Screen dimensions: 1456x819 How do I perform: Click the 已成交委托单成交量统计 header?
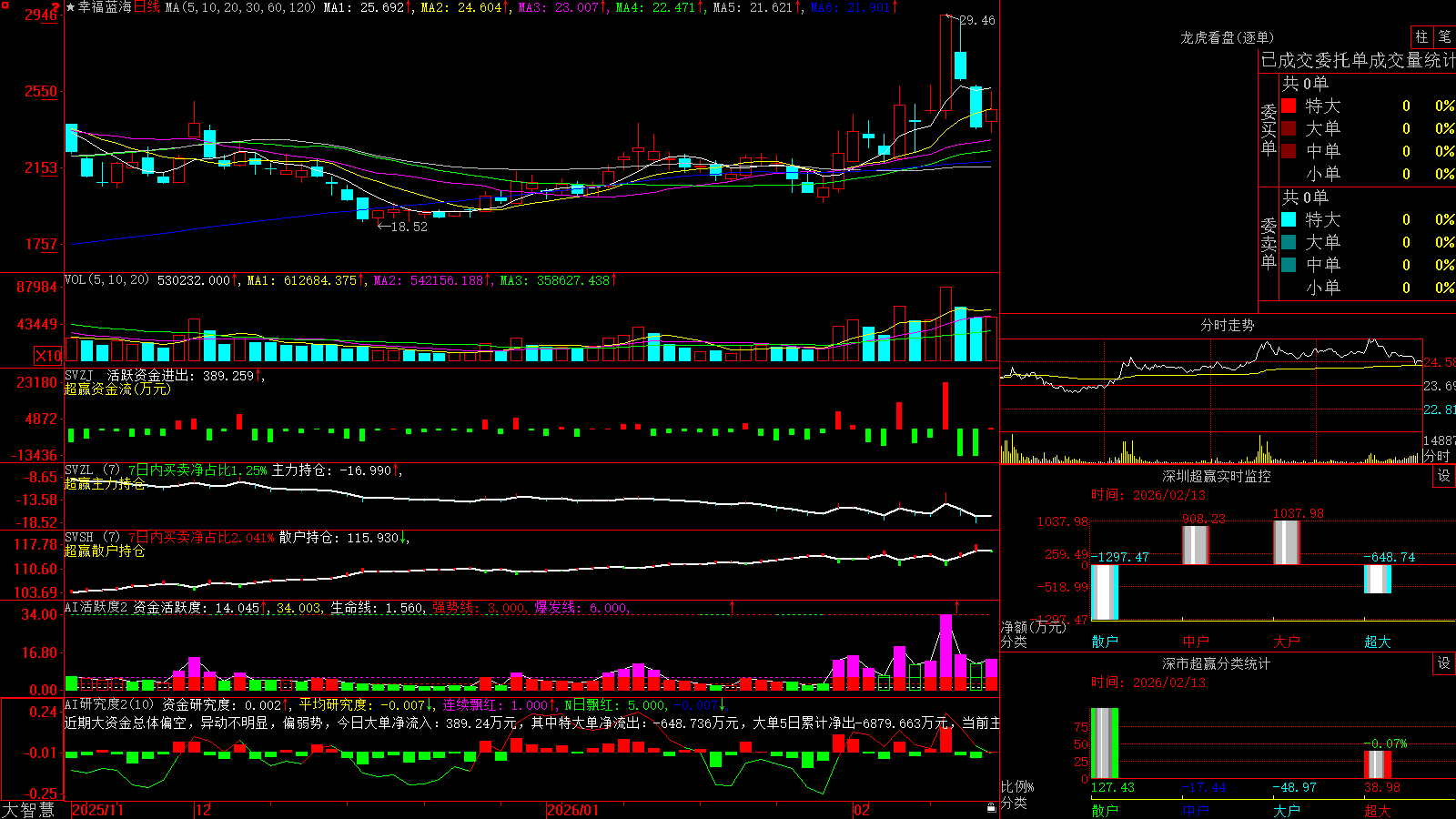click(x=1358, y=60)
